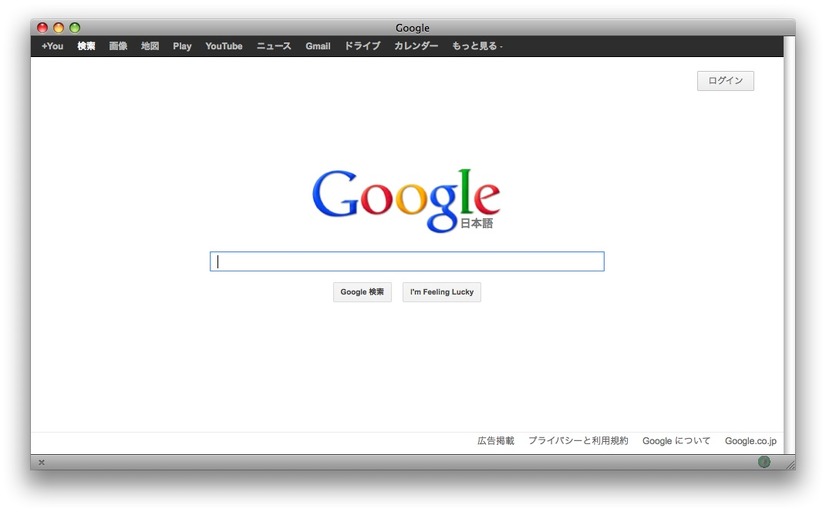Open the +You link in top bar
The width and height of the screenshot is (826, 512).
click(x=52, y=46)
